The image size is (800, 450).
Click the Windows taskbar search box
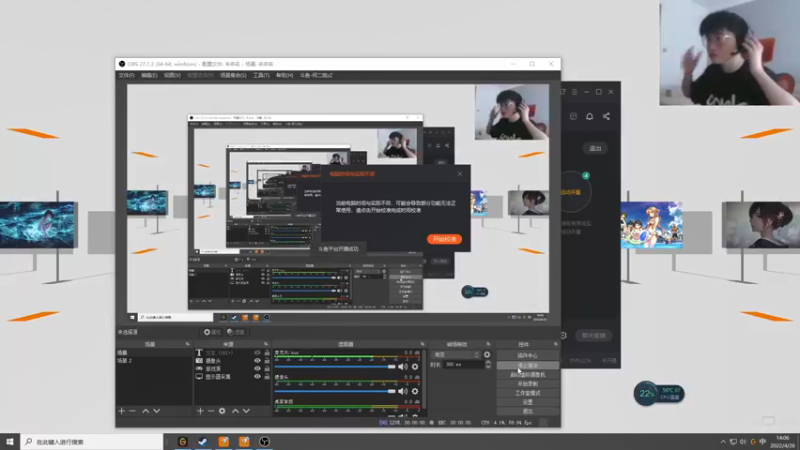pos(92,442)
